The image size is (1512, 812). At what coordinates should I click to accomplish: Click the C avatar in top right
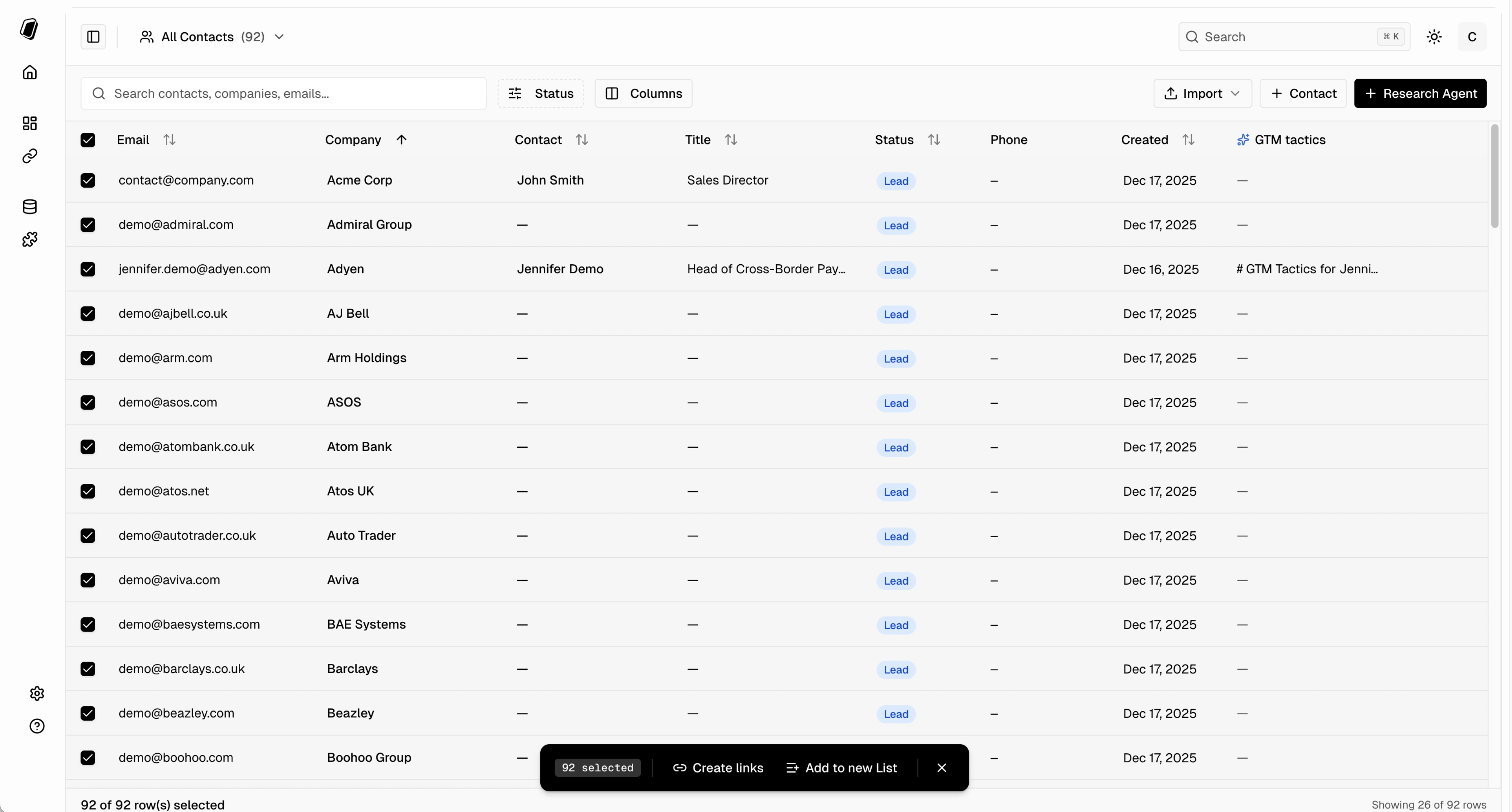coord(1472,36)
